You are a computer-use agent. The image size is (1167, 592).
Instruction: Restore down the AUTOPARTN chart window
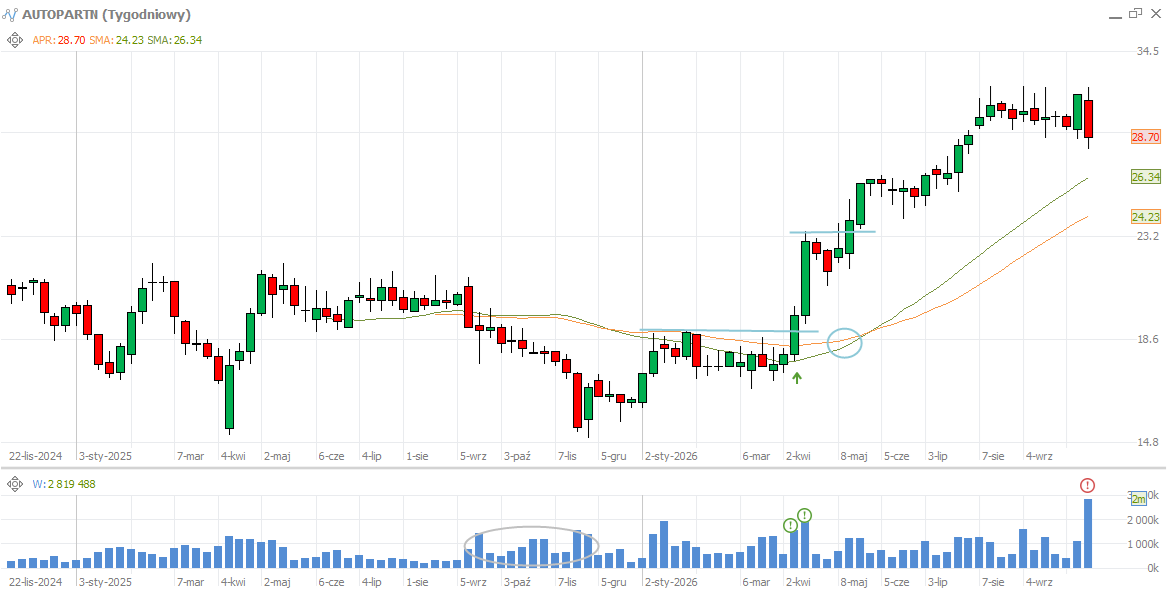[x=1135, y=13]
